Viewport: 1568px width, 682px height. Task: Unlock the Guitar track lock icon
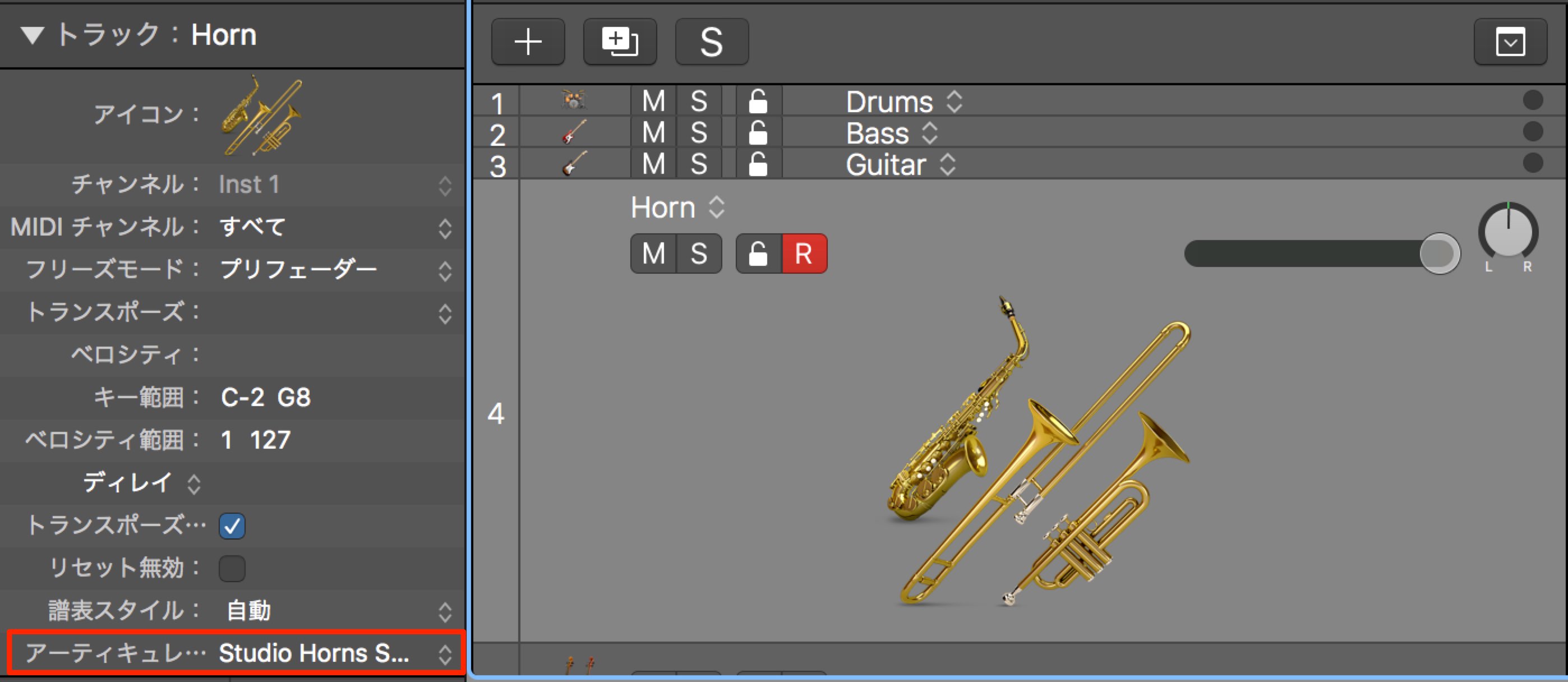pos(758,163)
